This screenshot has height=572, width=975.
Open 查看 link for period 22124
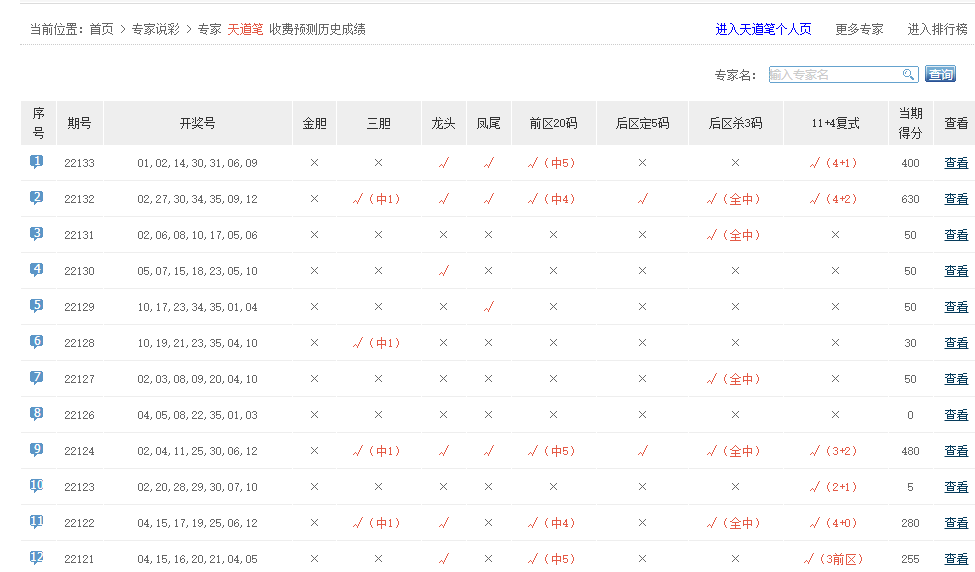tap(956, 451)
